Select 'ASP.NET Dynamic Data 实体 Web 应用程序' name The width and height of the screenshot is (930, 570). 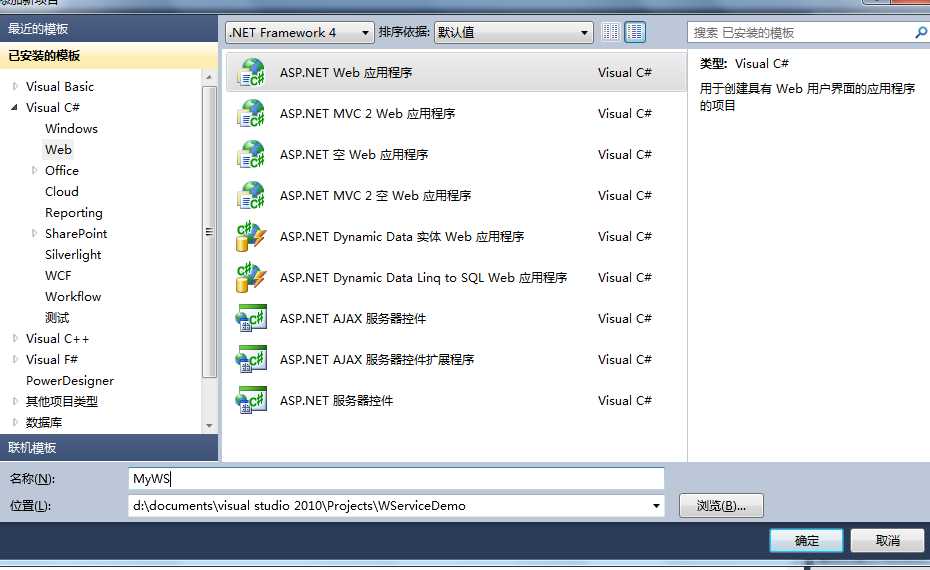(402, 237)
